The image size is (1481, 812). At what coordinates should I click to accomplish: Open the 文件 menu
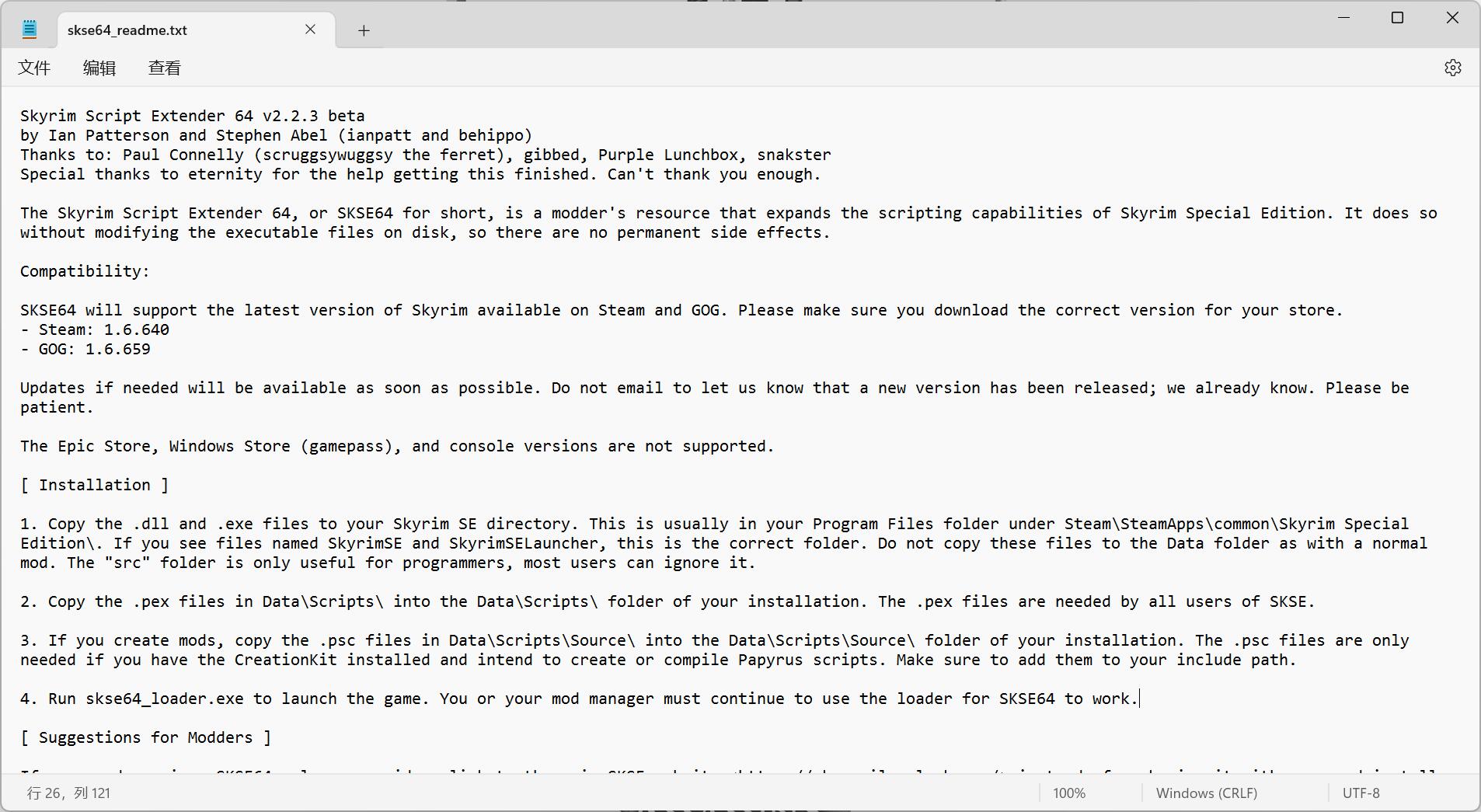(x=34, y=68)
